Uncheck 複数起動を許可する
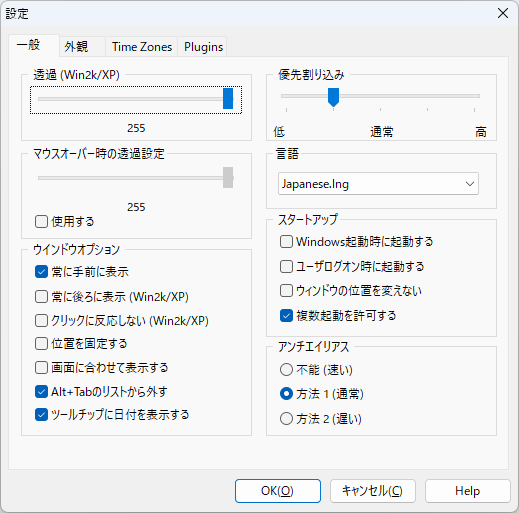The height and width of the screenshot is (513, 519). pos(286,315)
